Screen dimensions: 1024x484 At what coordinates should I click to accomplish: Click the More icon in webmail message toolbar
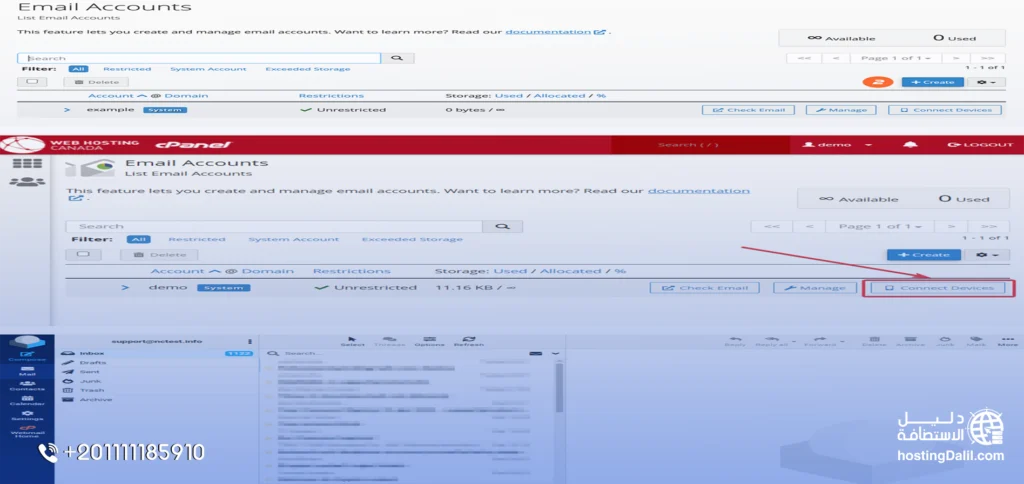(x=1007, y=341)
